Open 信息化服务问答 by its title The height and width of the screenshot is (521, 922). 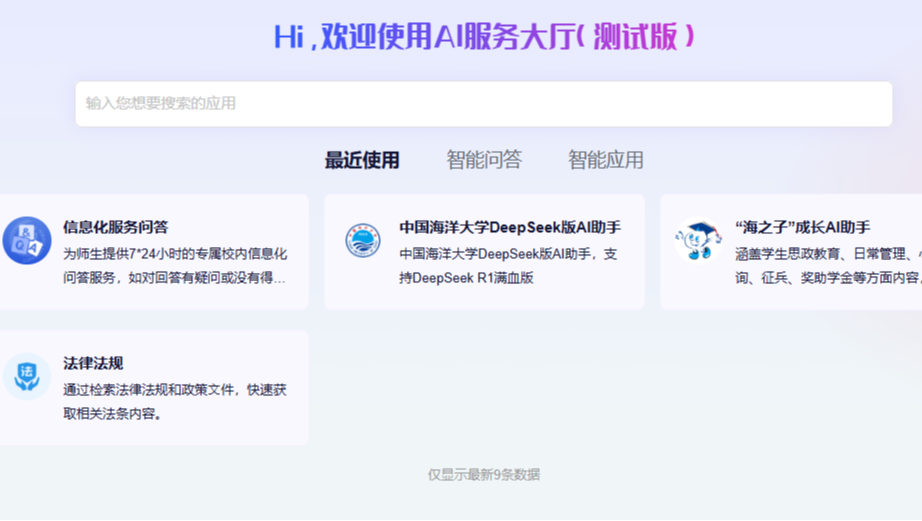pos(116,227)
